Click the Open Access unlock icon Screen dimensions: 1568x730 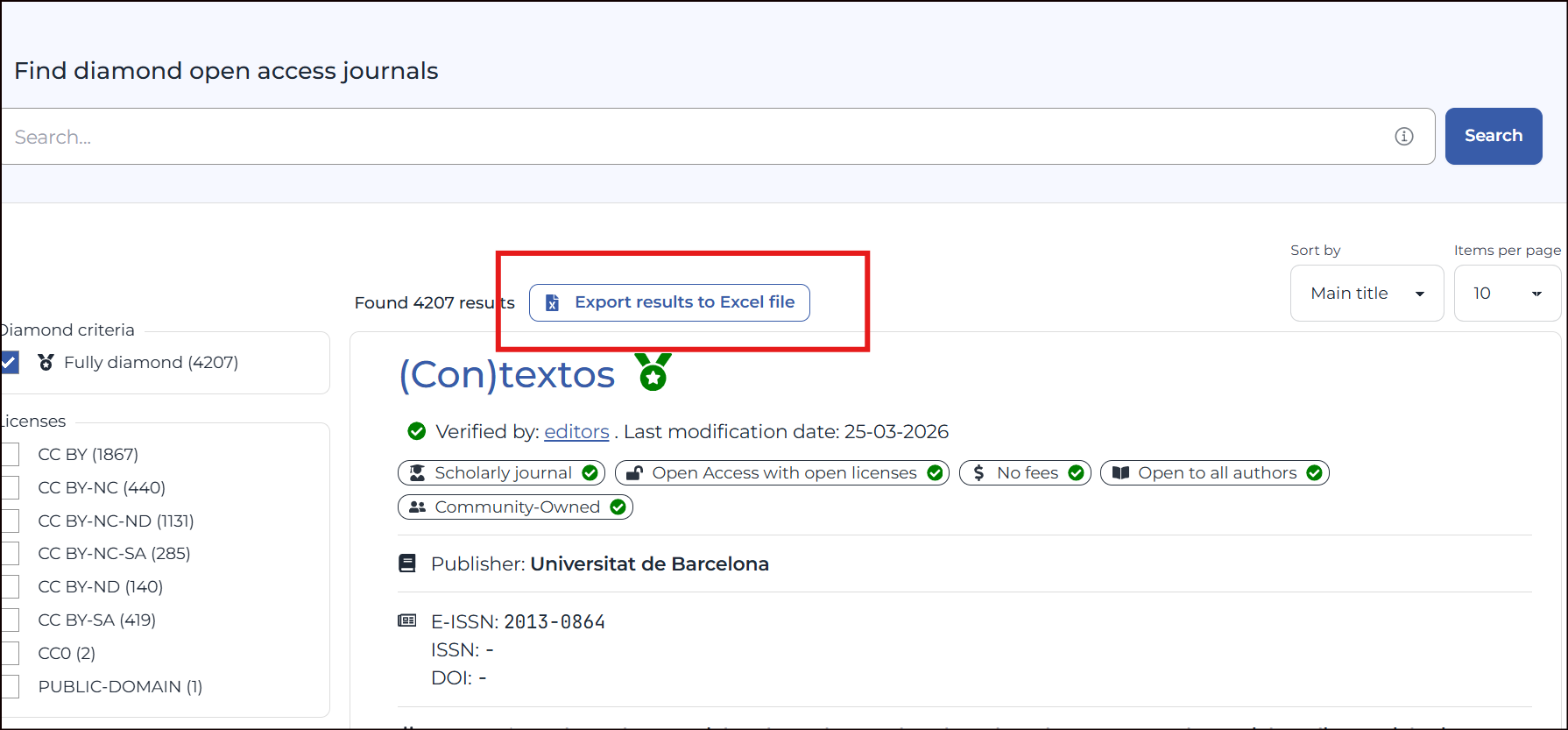[635, 473]
